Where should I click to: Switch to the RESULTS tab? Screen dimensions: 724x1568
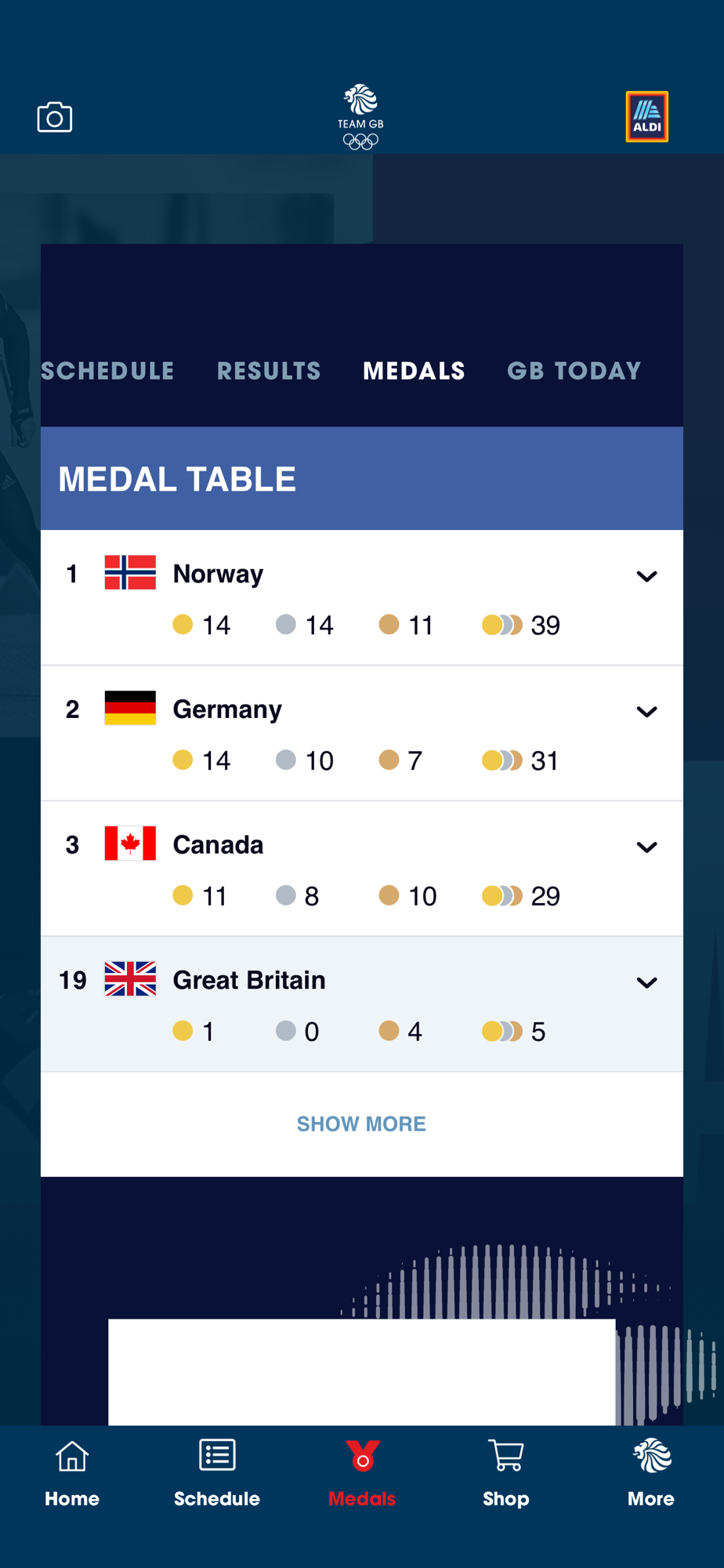tap(269, 371)
